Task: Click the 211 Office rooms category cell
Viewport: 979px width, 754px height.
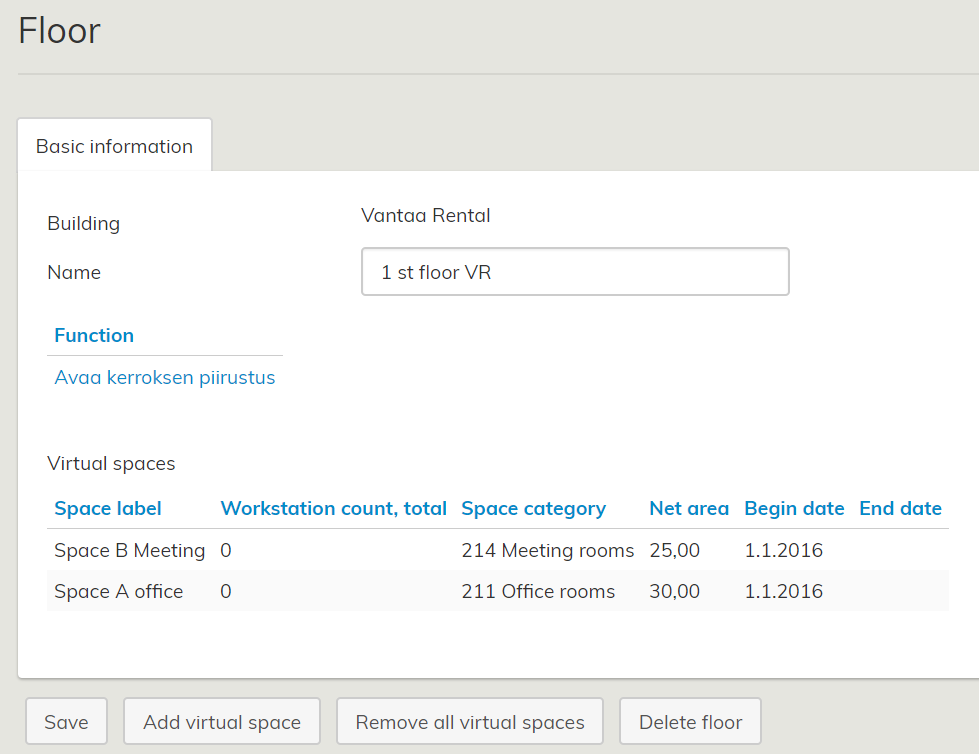Action: (x=538, y=591)
